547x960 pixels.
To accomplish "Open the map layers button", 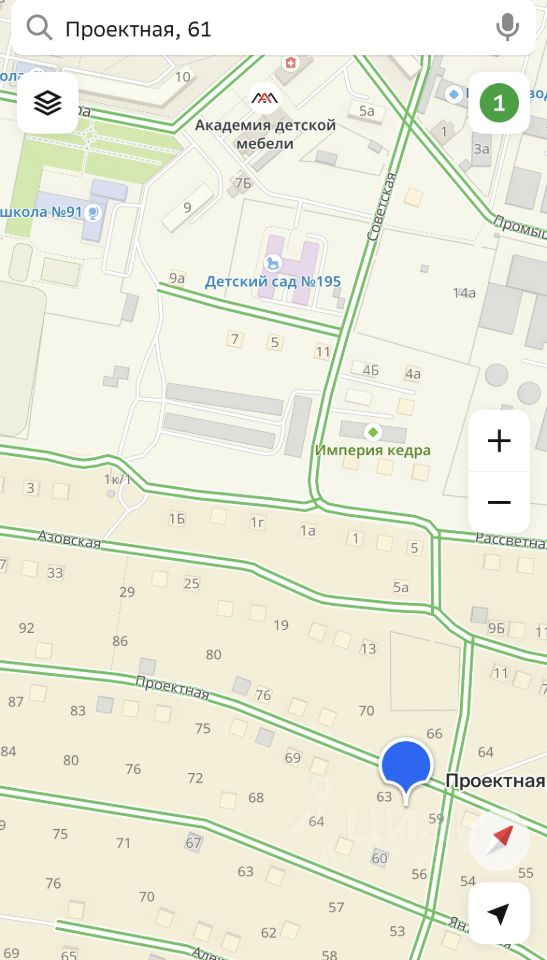I will click(x=48, y=103).
